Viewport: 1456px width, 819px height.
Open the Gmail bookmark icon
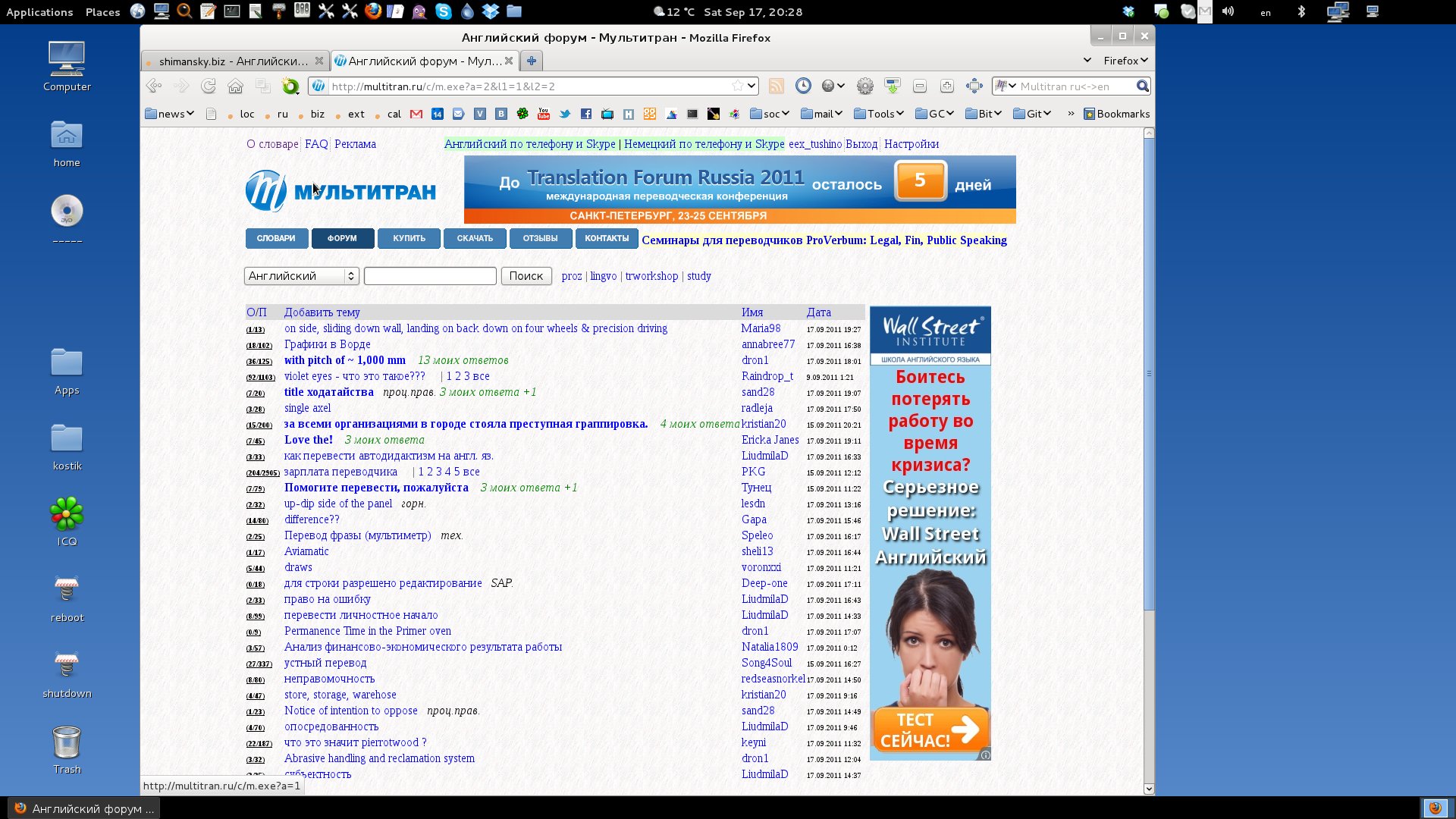(x=416, y=114)
